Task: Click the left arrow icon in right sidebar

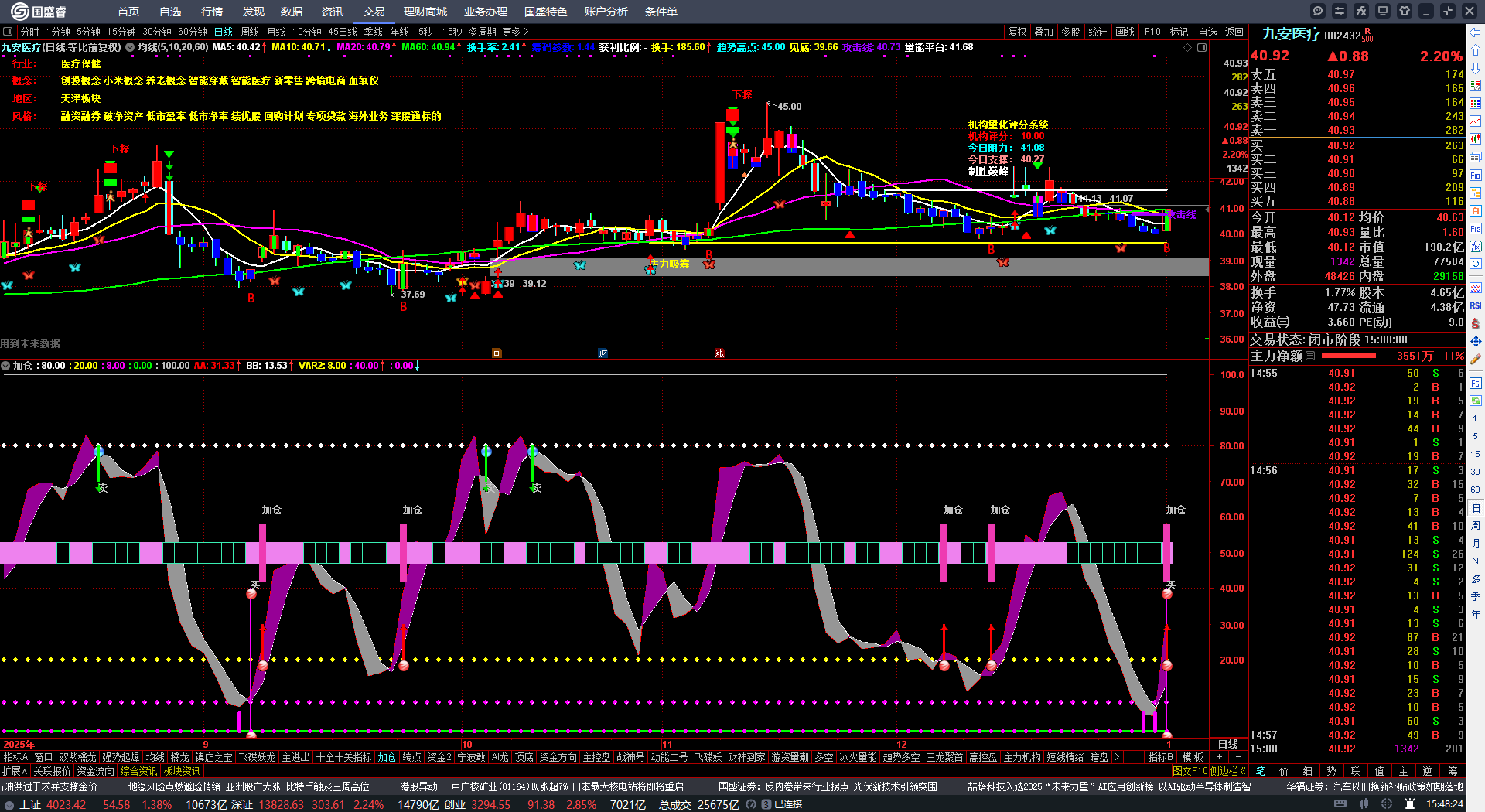Action: [1476, 32]
